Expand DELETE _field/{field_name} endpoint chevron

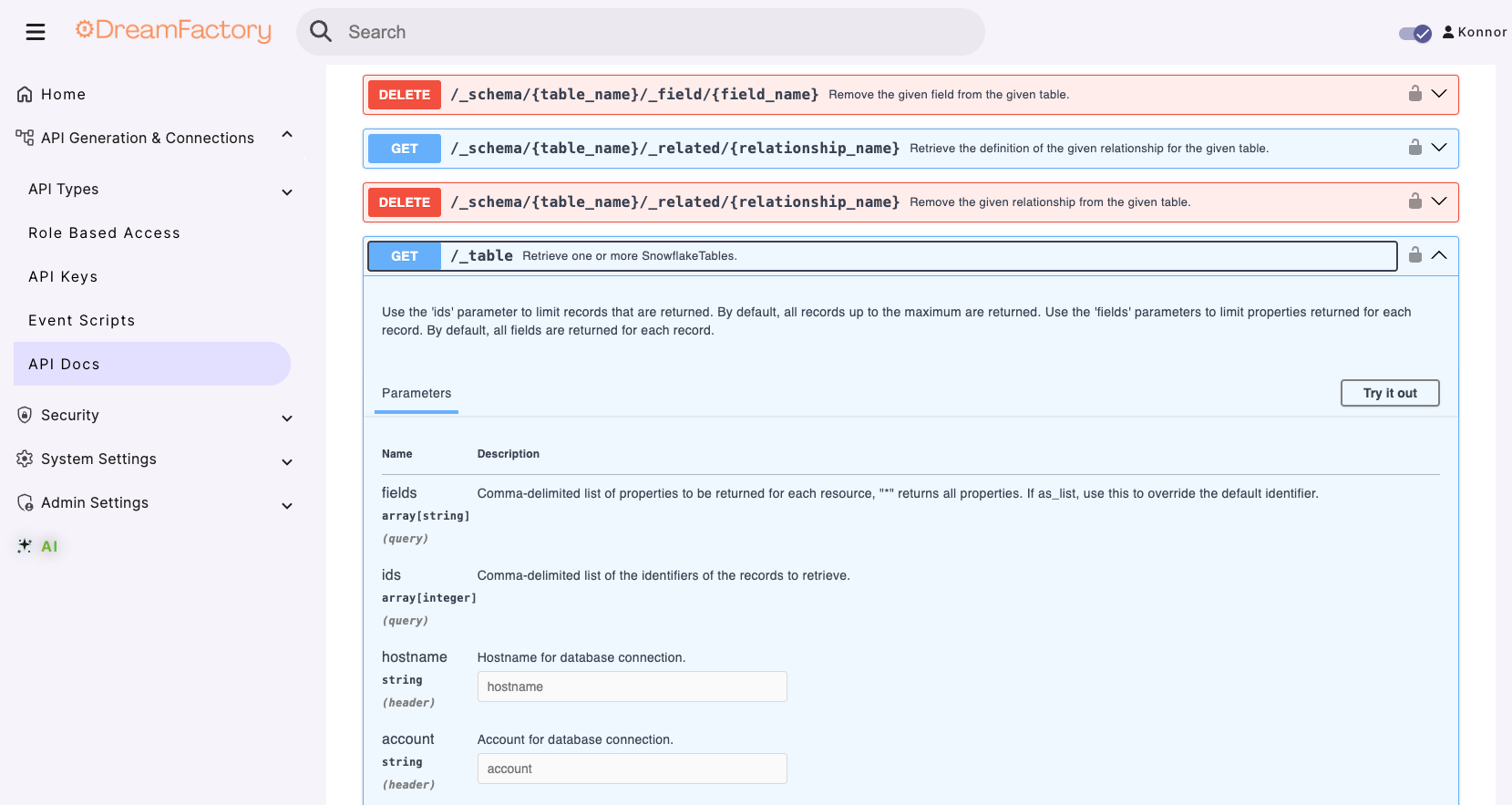[x=1439, y=93]
